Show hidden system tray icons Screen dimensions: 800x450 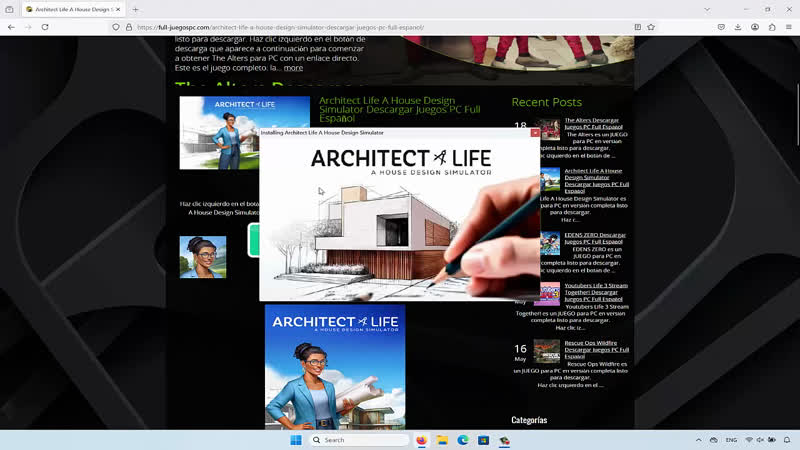coord(698,440)
